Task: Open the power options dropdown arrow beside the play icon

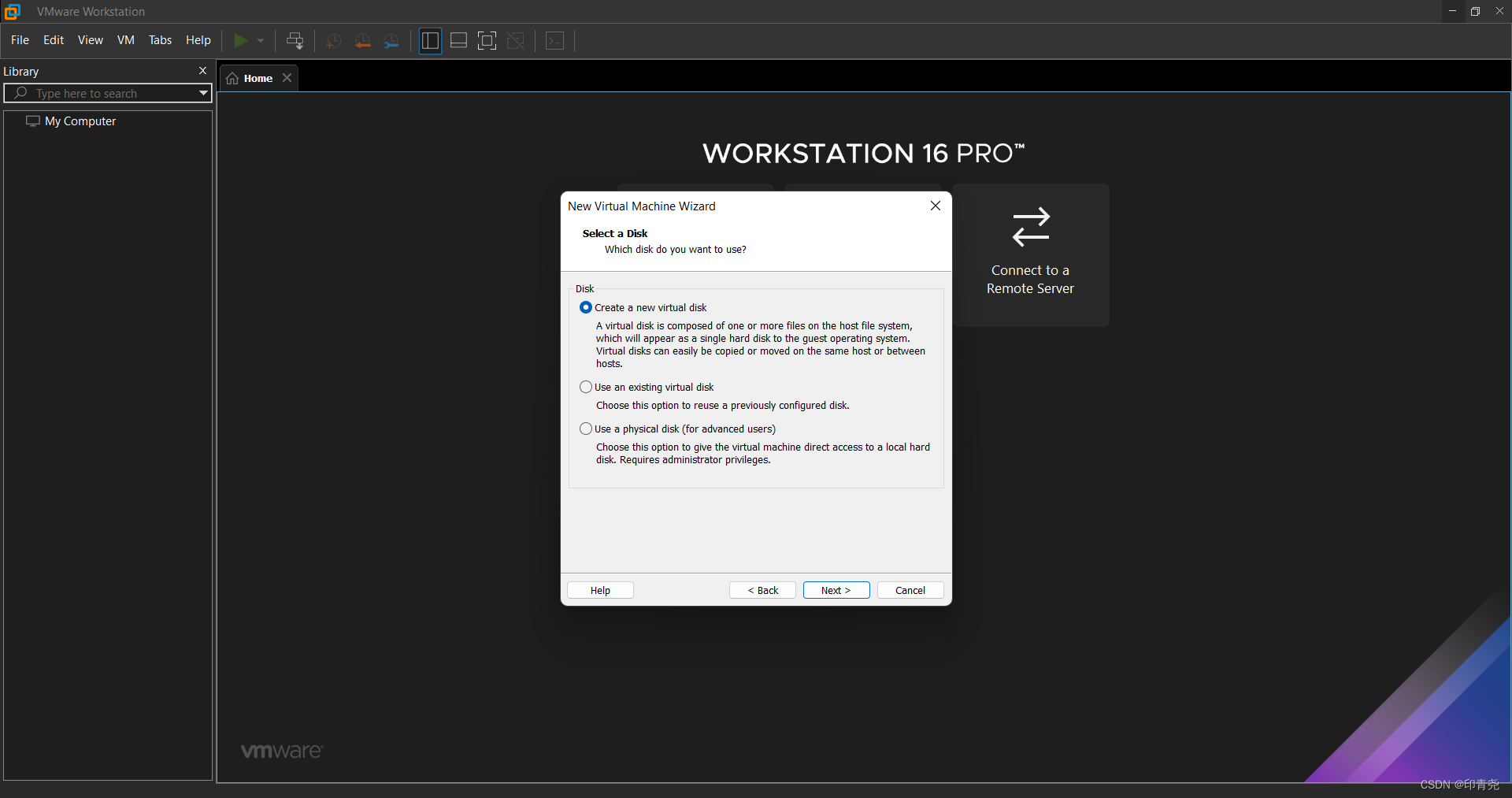Action: point(261,40)
